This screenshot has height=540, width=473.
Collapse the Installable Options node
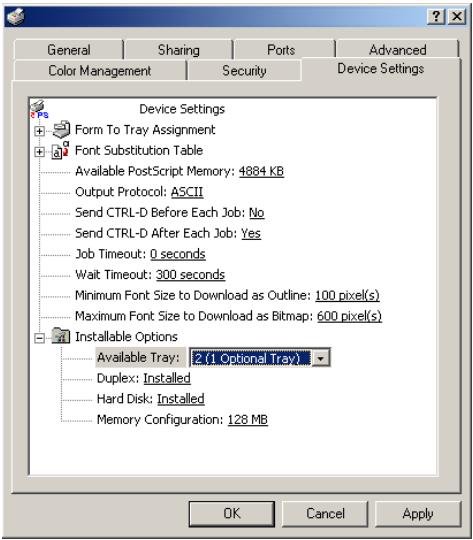[40, 338]
